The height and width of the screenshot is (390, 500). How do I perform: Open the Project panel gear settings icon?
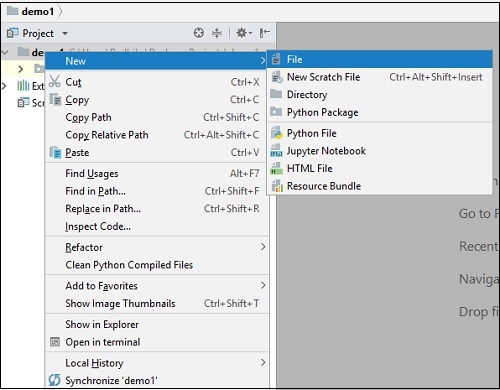(244, 33)
